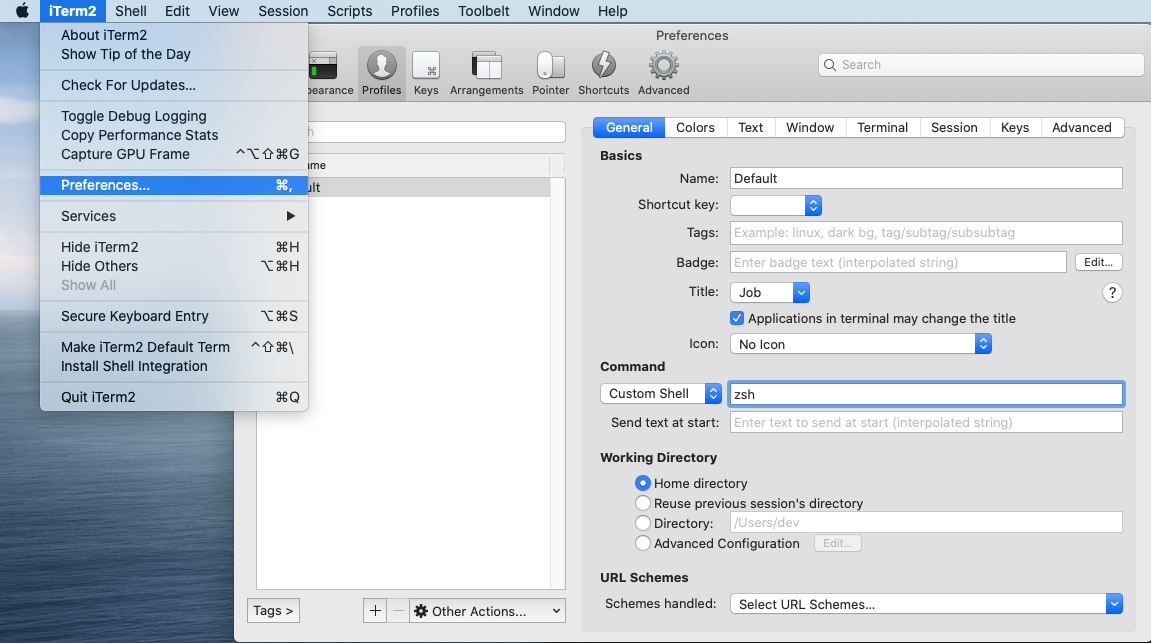Open the Help menu in menu bar

(x=612, y=11)
